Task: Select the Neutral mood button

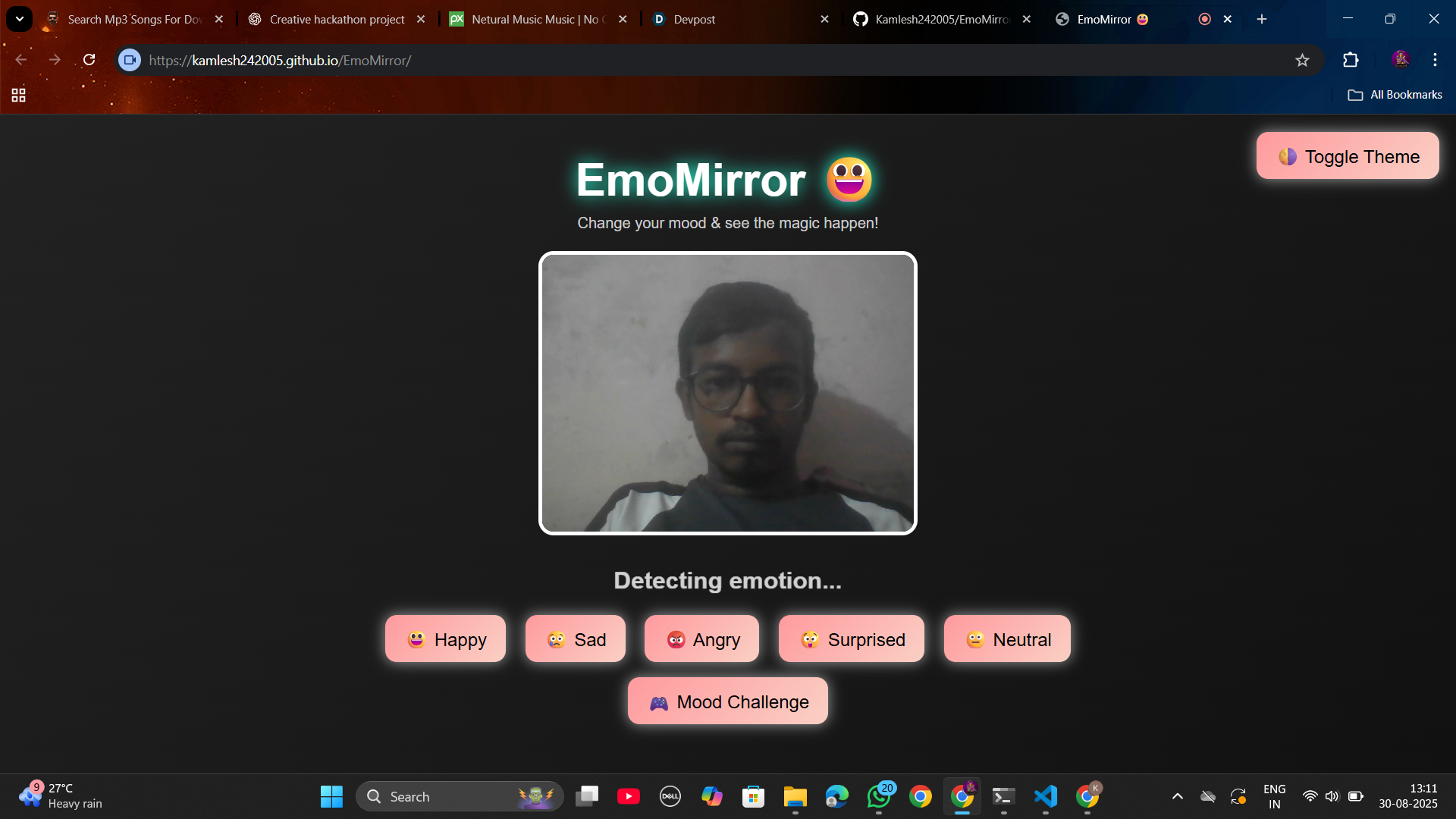Action: (1006, 639)
